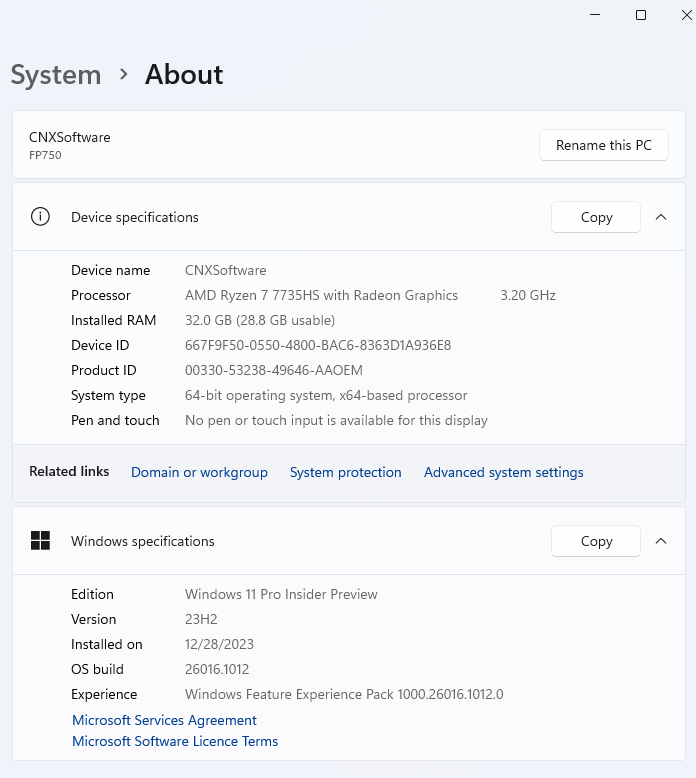Screen dimensions: 696x778
Task: Select the Device ID value
Action: [x=318, y=345]
